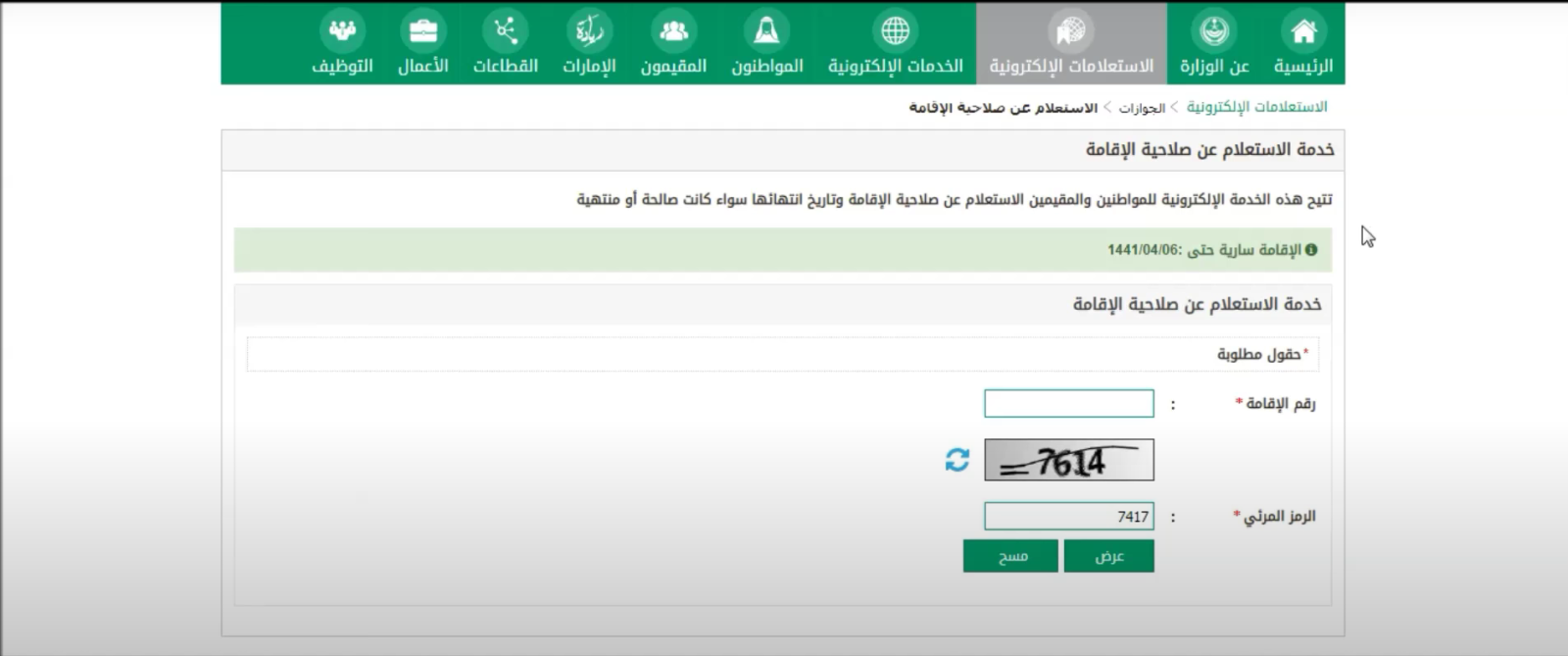1568x656 pixels.
Task: Click the رقم الإقامة input field
Action: point(1069,404)
